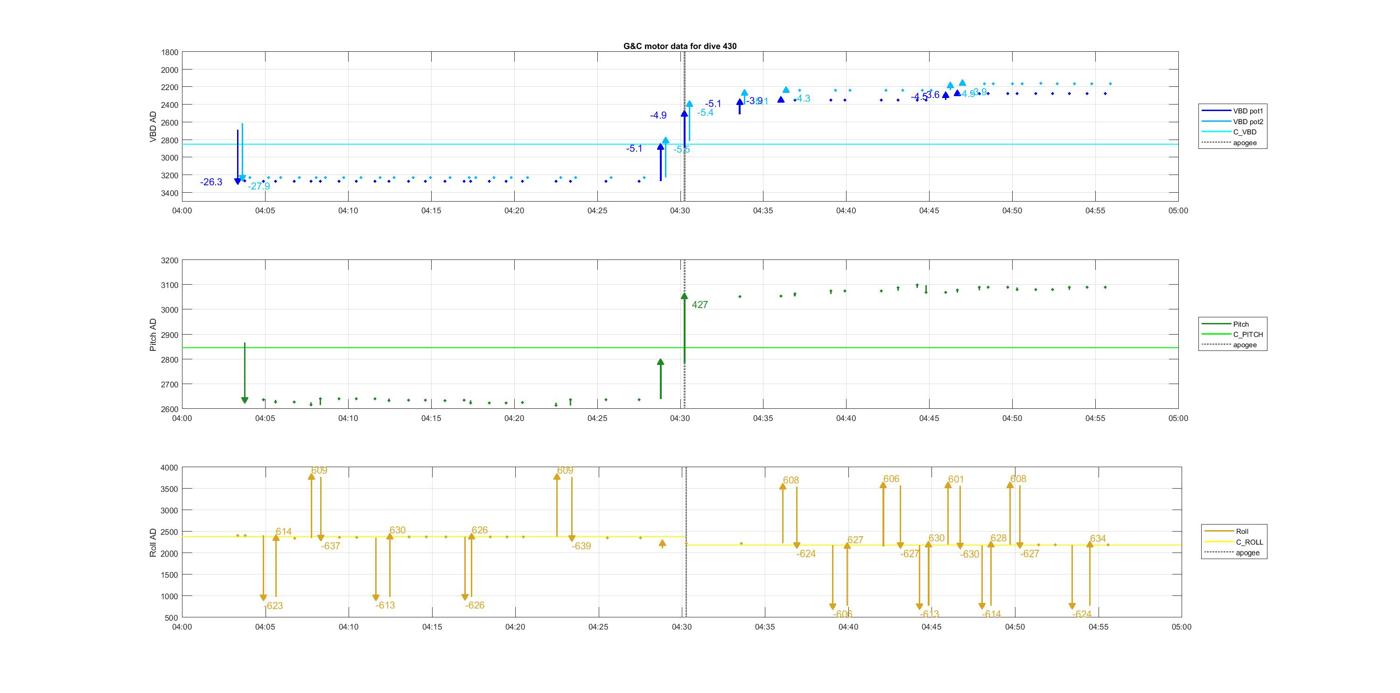Click the "627" roll data label
This screenshot has width=1400, height=693.
point(855,540)
